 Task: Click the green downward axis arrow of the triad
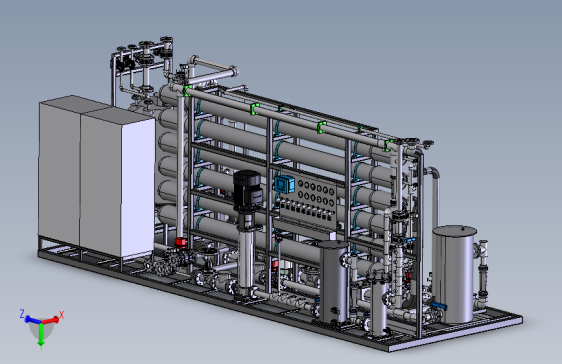(41, 336)
